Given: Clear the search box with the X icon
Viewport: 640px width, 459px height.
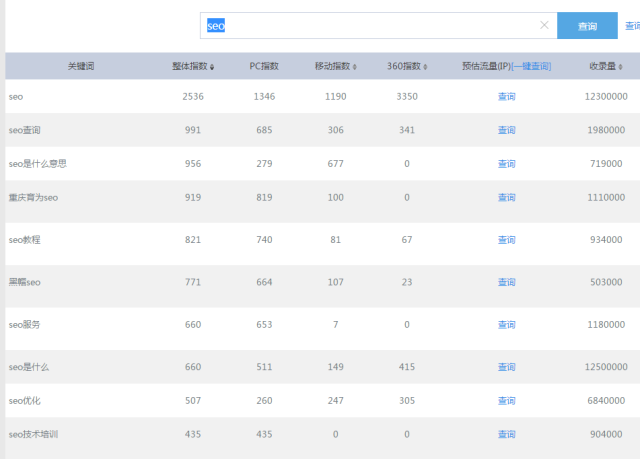Looking at the screenshot, I should 544,25.
